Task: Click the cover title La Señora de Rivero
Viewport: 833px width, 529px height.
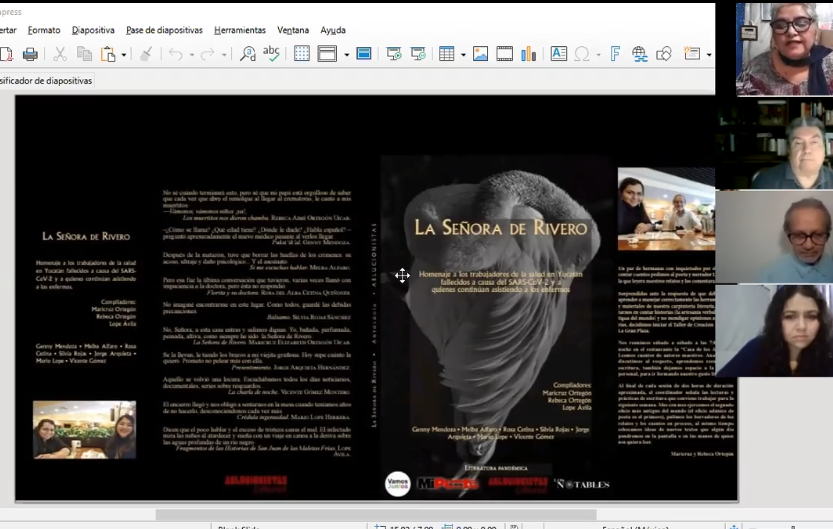Action: (x=500, y=228)
